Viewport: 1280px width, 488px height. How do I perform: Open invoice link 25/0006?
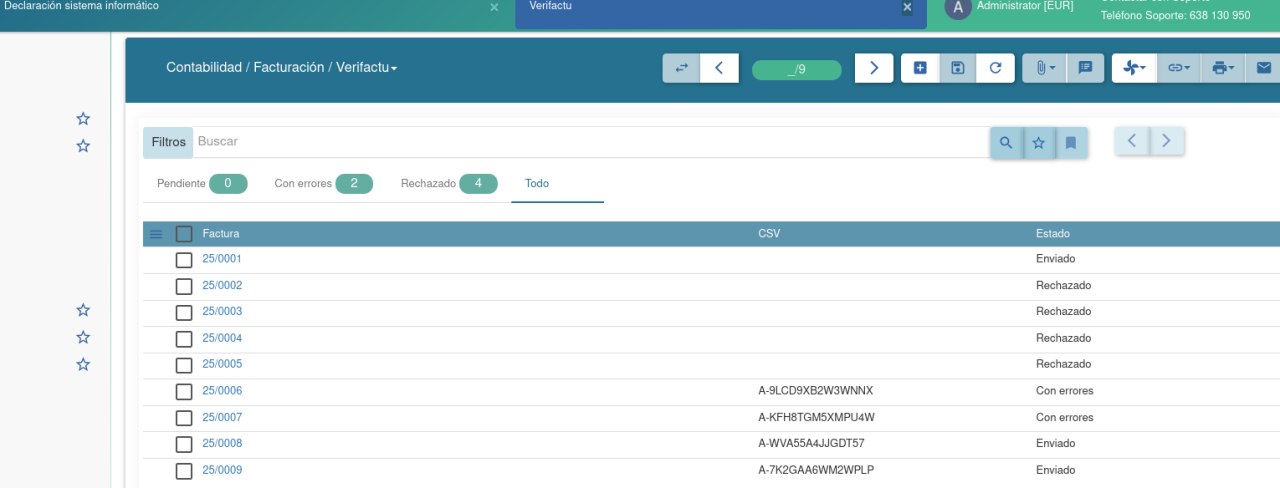[222, 391]
